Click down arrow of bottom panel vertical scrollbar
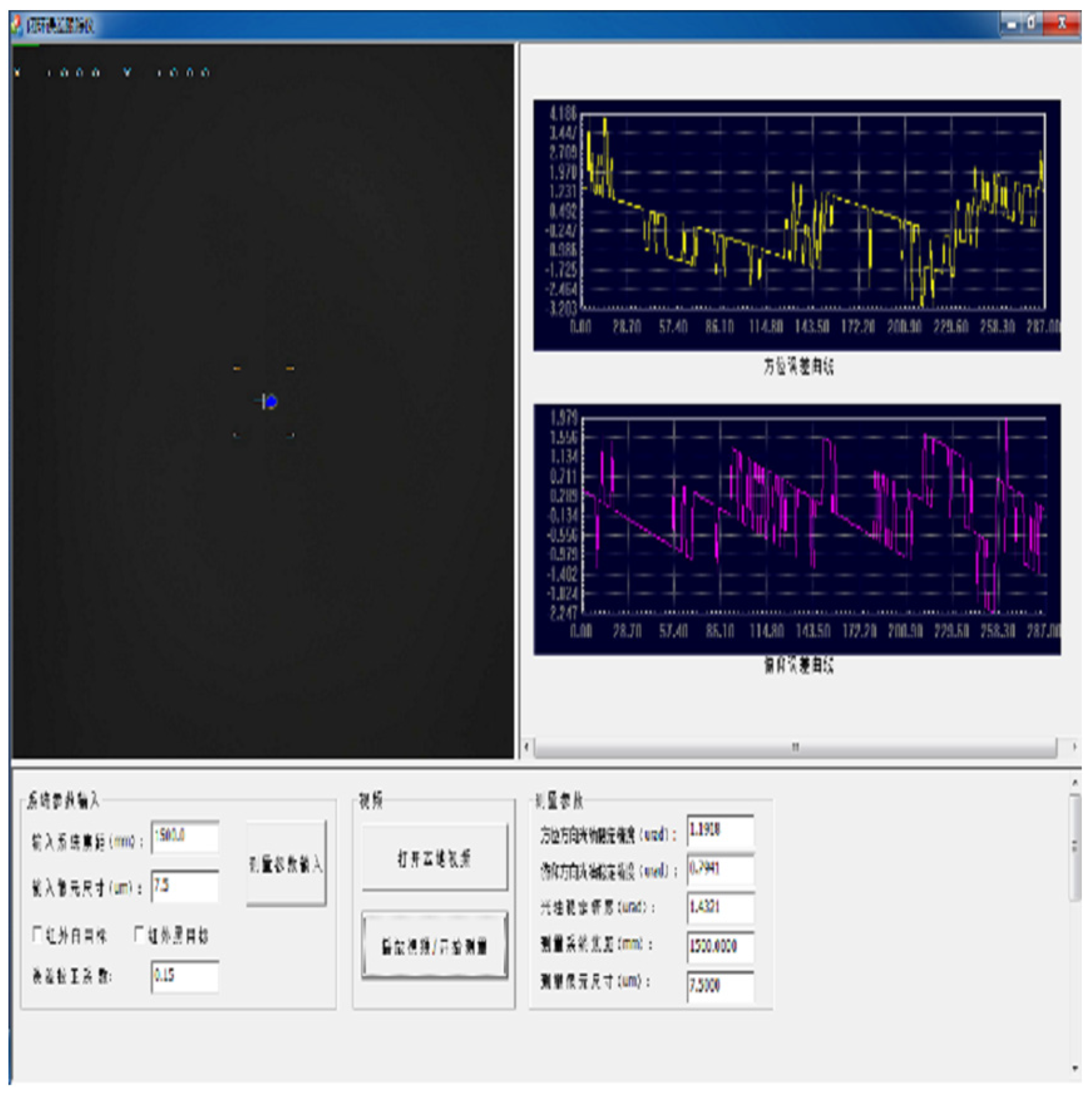This screenshot has width=1092, height=1097. pos(1074,1069)
